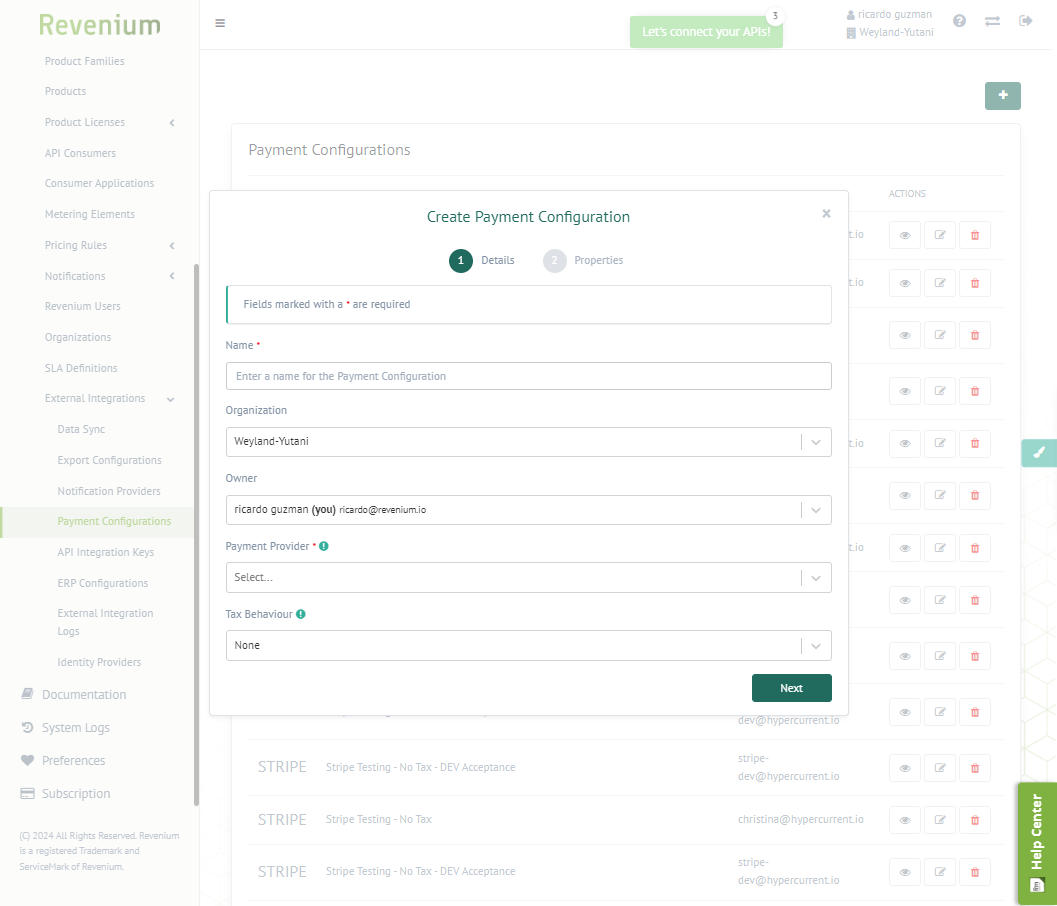Click the Tax Behaviour info icon

point(301,614)
